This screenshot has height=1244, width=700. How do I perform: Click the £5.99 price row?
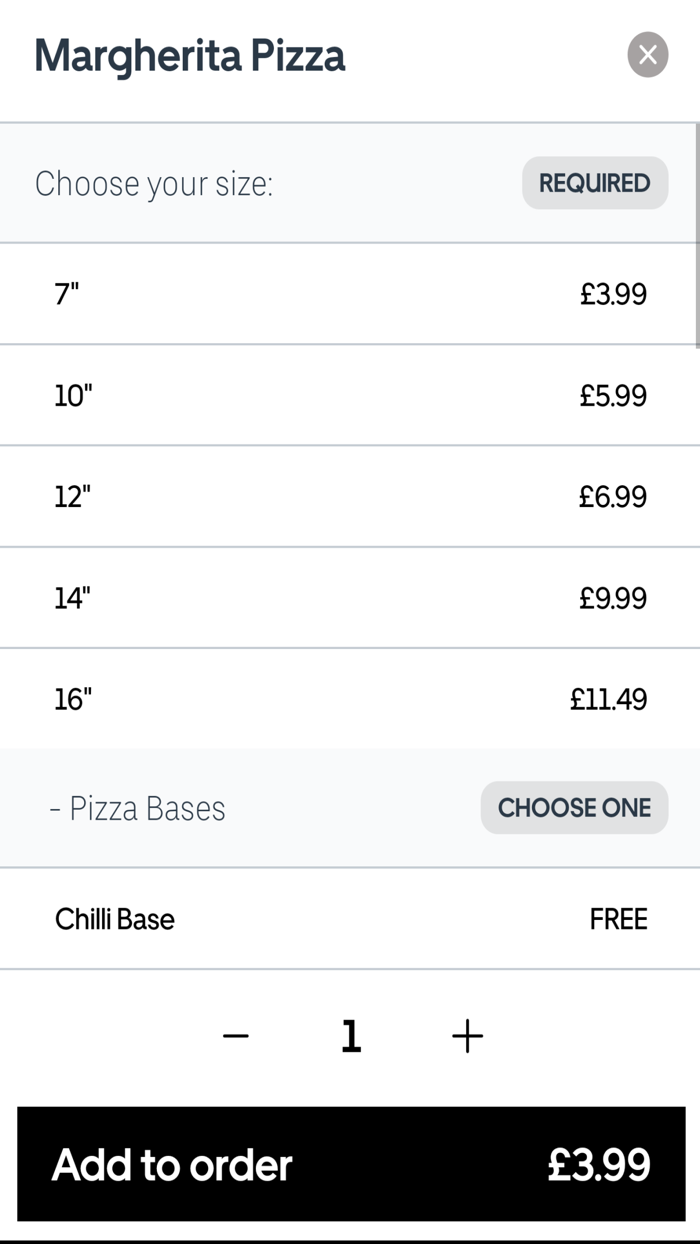coord(612,395)
